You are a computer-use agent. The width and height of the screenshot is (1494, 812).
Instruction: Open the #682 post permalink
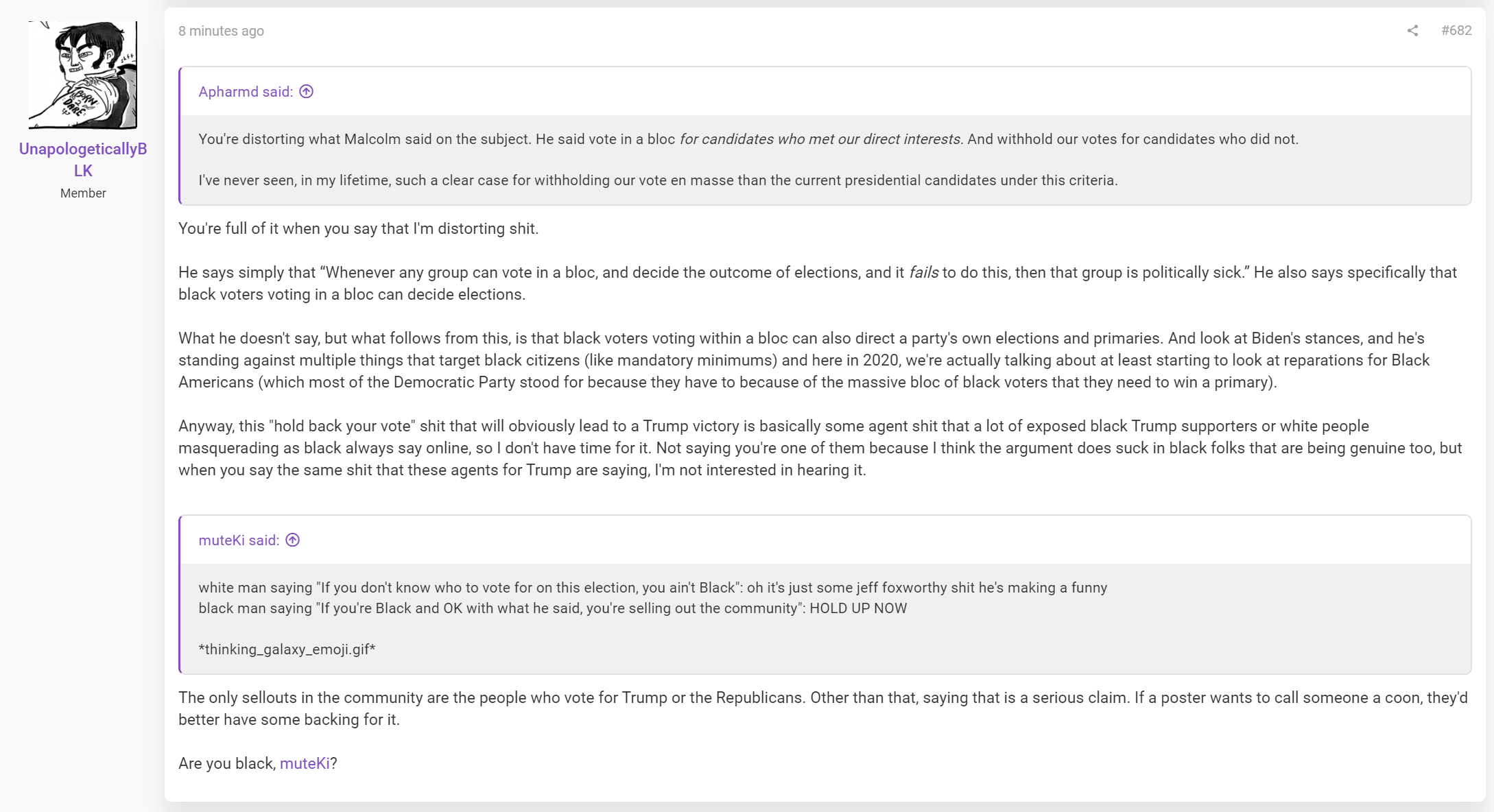pyautogui.click(x=1456, y=31)
